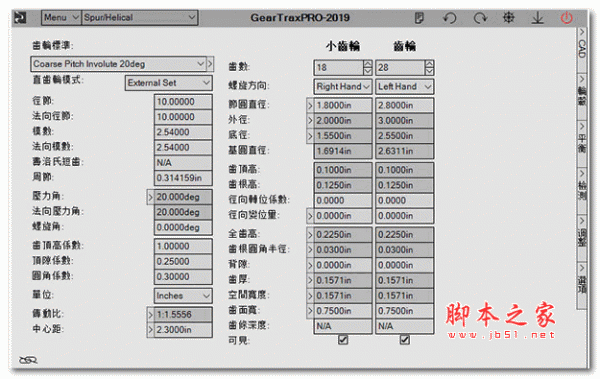Toggle the pinion visible checkbox
This screenshot has width=600, height=379.
343,340
